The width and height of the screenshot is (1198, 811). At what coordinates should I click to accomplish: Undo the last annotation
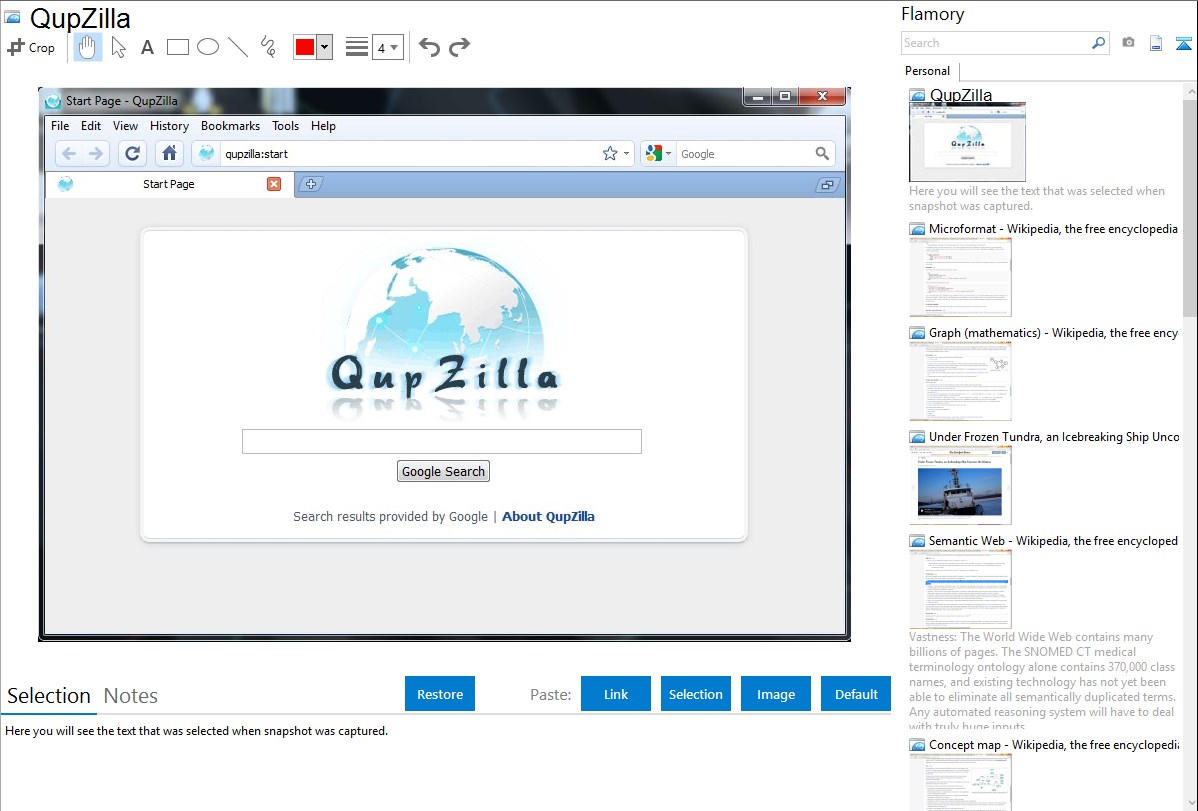pyautogui.click(x=429, y=47)
